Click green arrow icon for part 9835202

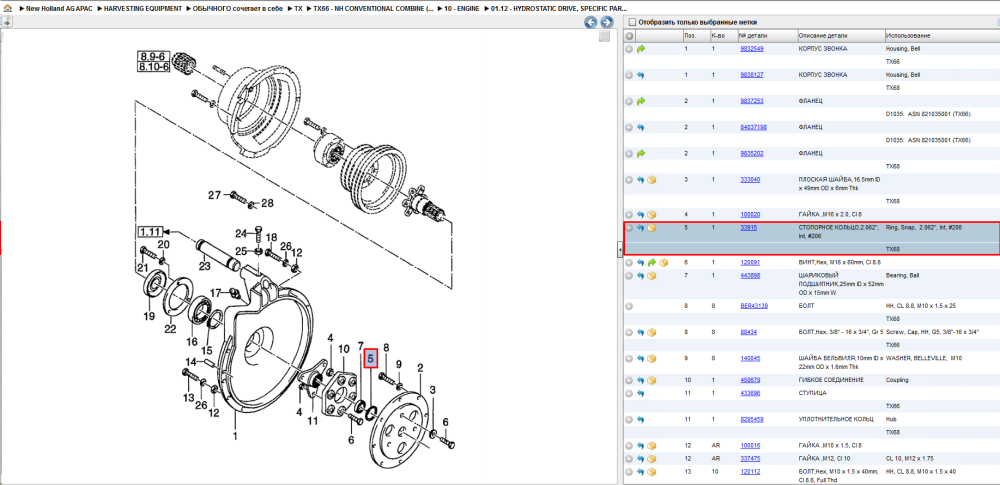[x=641, y=153]
